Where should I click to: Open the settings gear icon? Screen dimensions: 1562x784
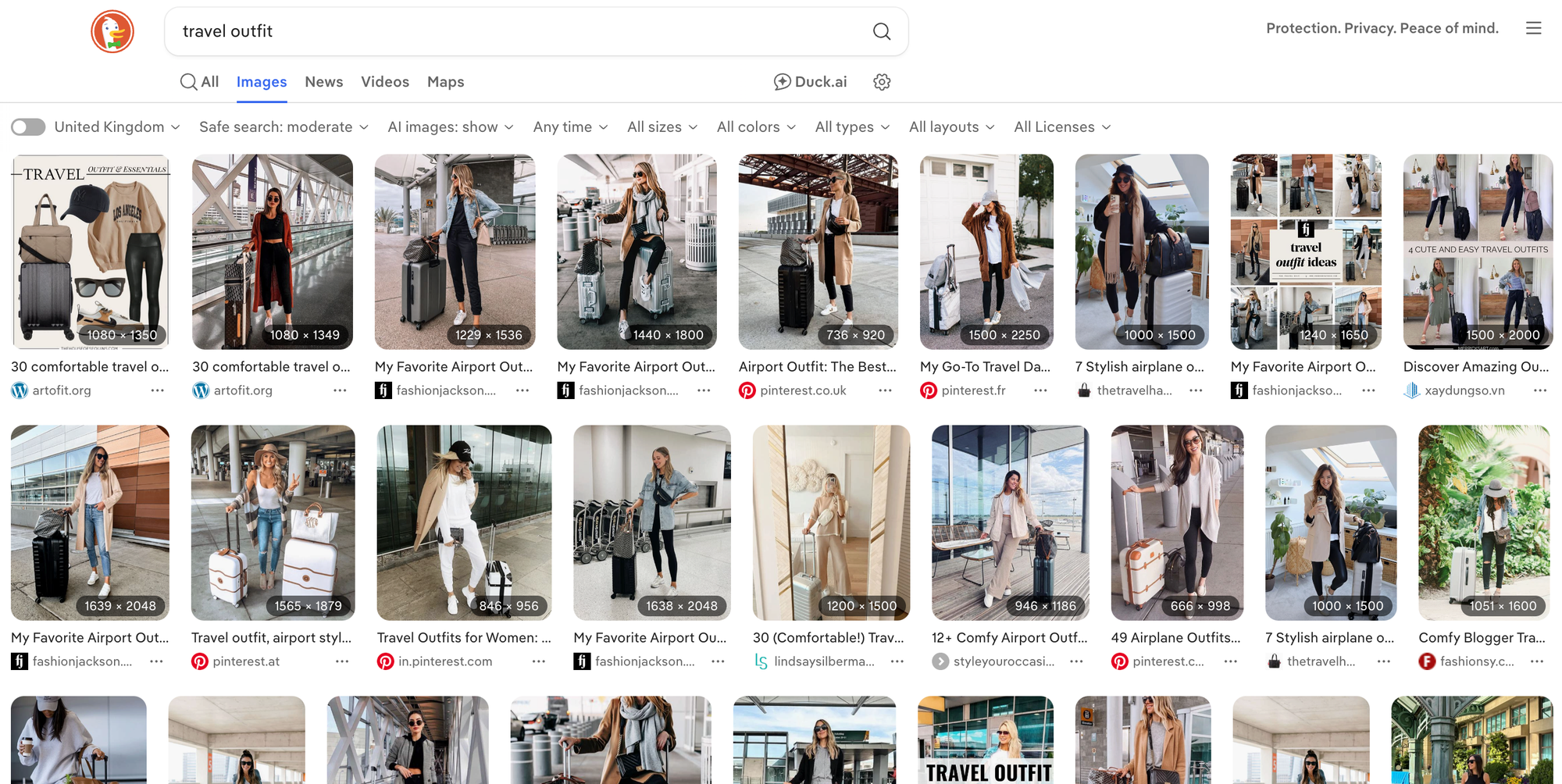tap(882, 82)
